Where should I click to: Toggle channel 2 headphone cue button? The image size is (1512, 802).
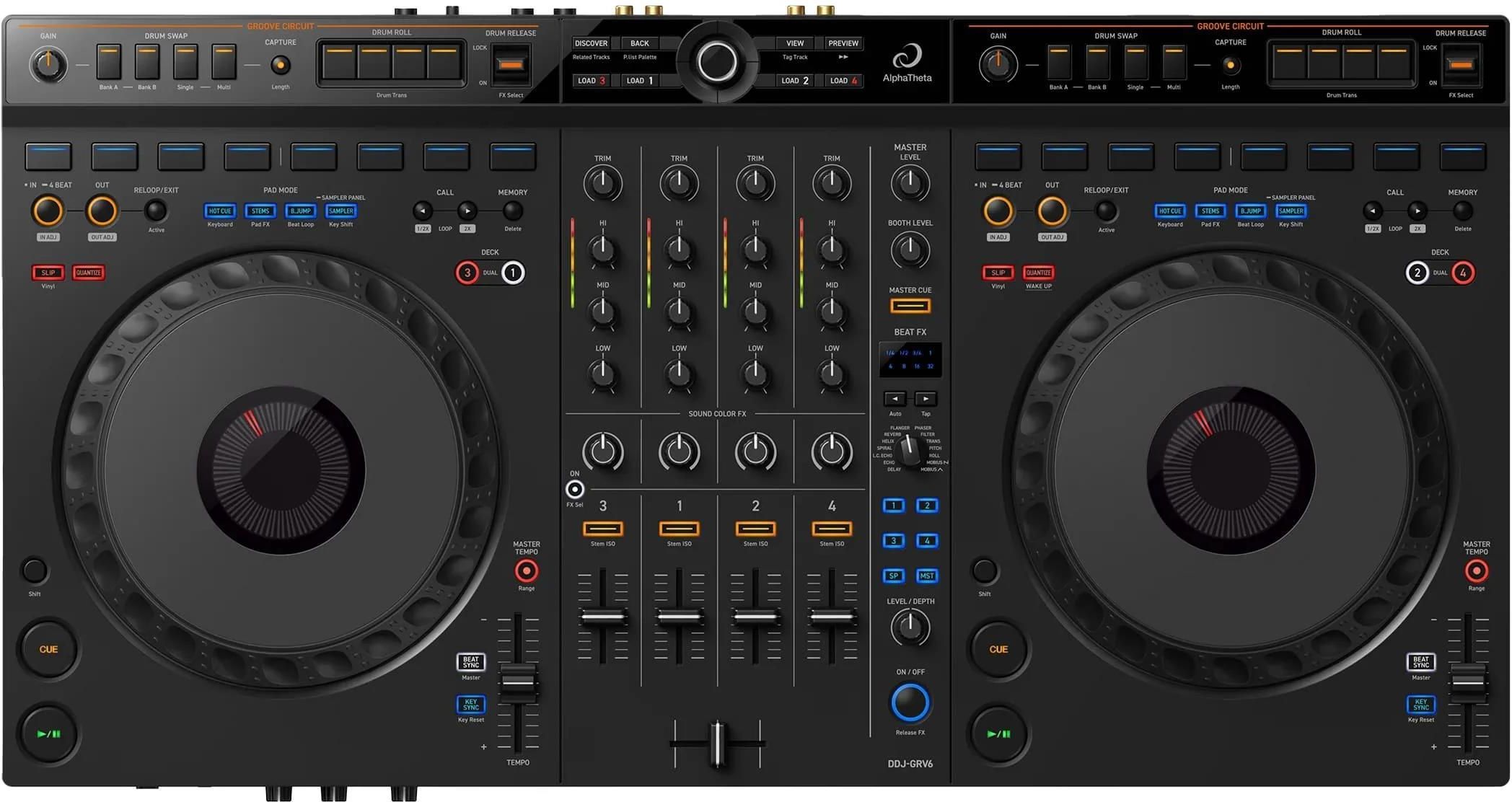tap(755, 529)
